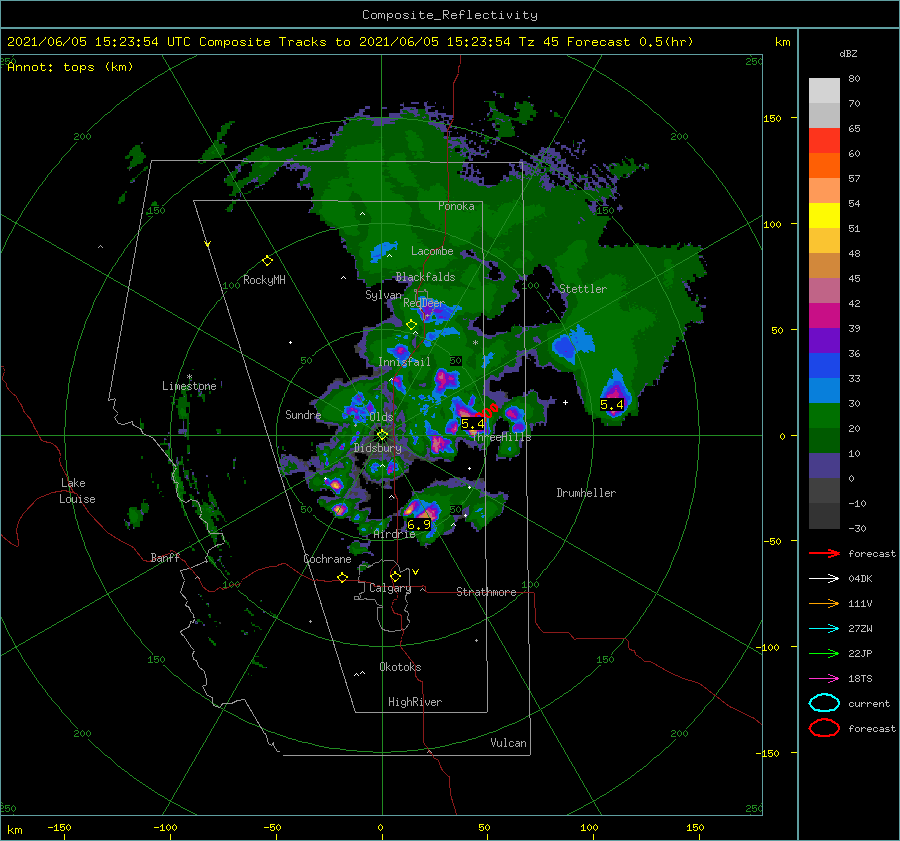Click the 5.4 label on isolated eastern cell
The image size is (900, 841).
(611, 405)
